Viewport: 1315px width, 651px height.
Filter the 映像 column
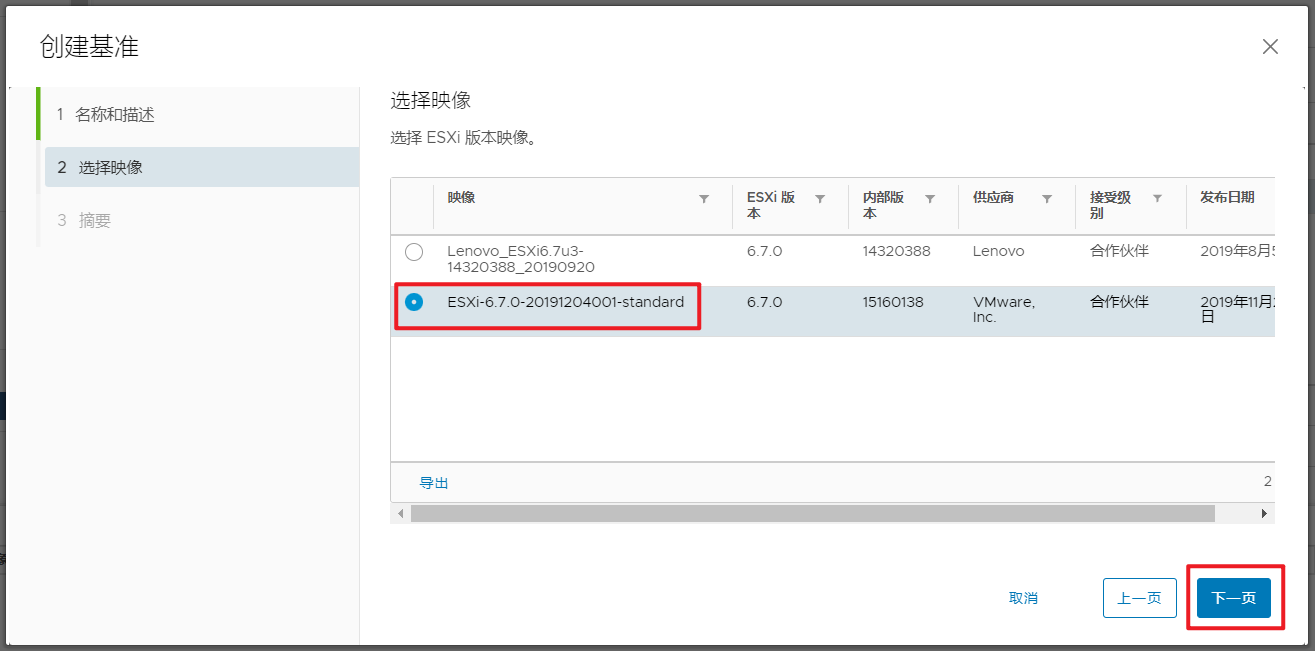point(704,199)
